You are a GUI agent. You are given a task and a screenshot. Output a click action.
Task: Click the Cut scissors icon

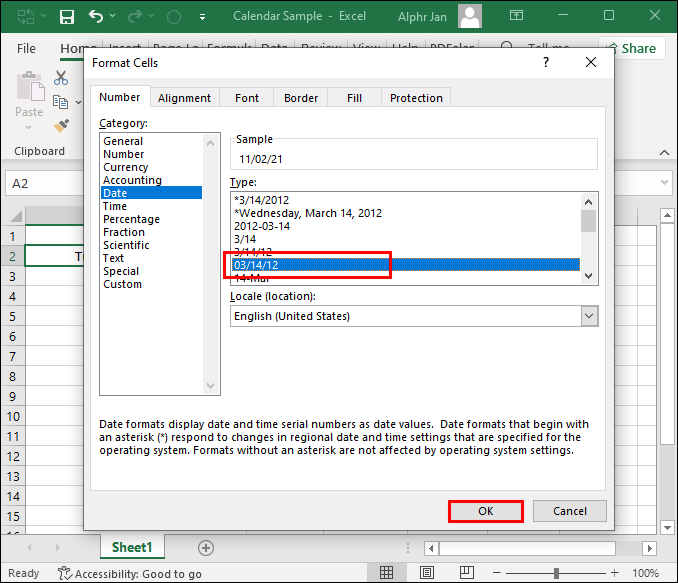[x=61, y=77]
